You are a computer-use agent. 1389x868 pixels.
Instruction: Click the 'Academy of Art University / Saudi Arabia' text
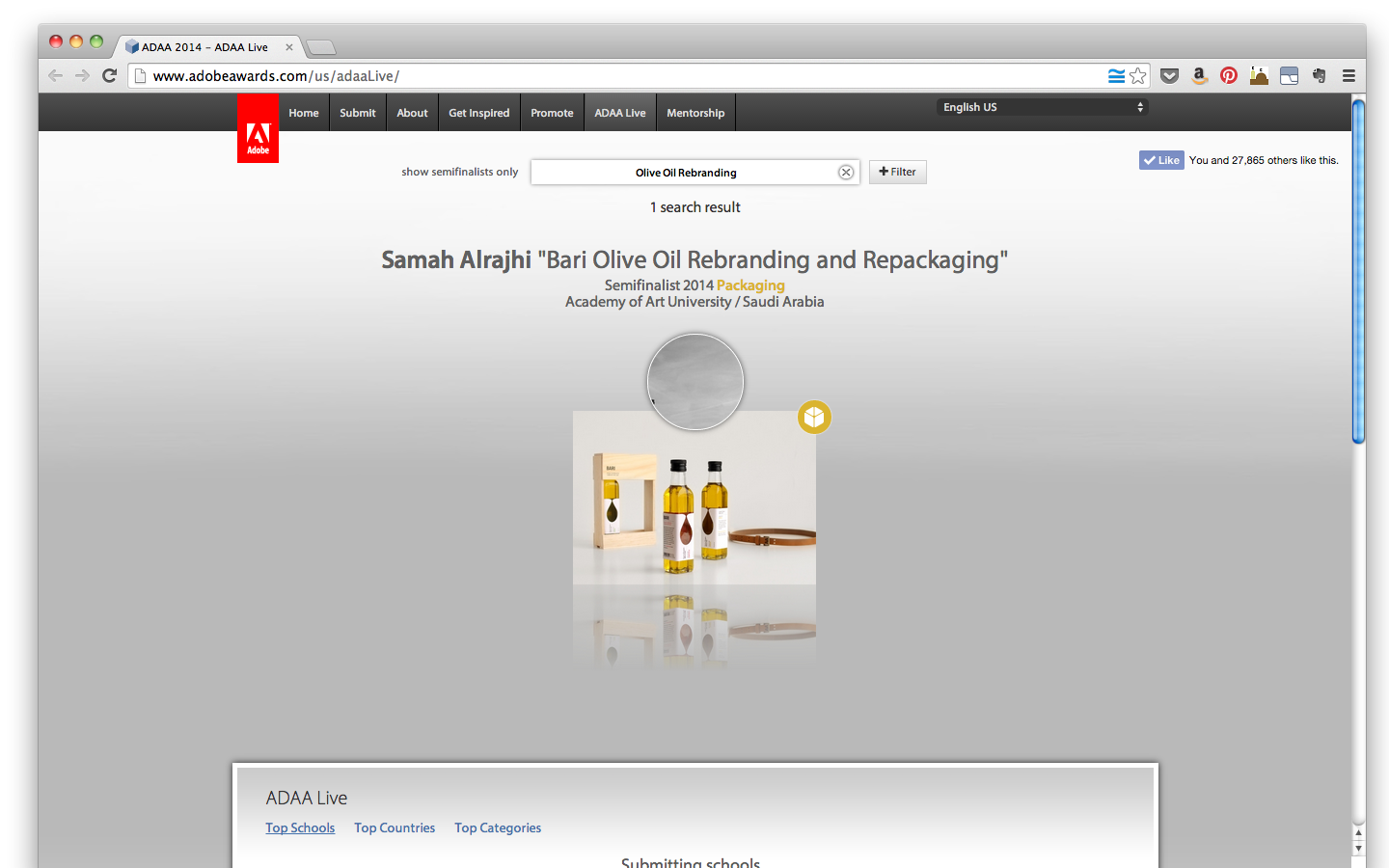694,302
